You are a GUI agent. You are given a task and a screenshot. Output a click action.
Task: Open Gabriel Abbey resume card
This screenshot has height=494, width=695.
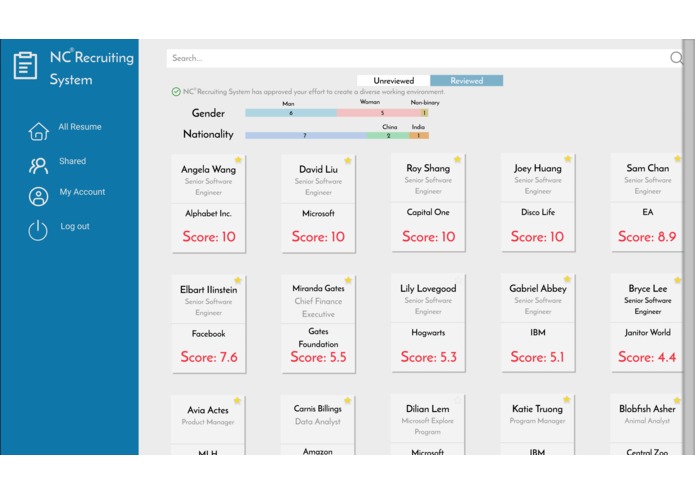(538, 323)
